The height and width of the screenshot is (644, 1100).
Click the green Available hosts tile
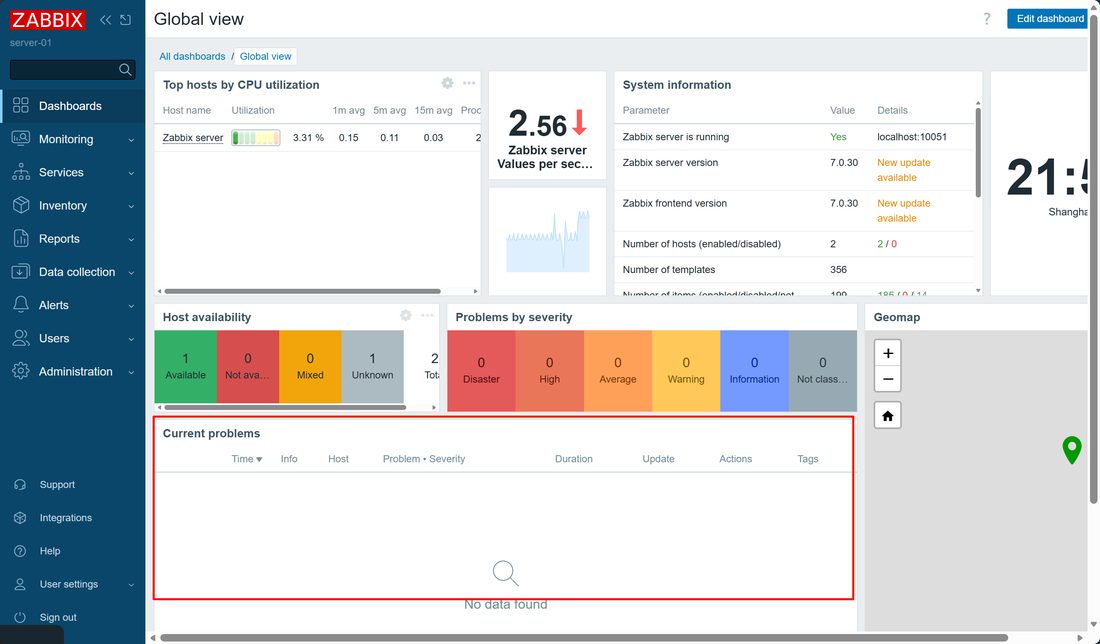click(x=185, y=366)
